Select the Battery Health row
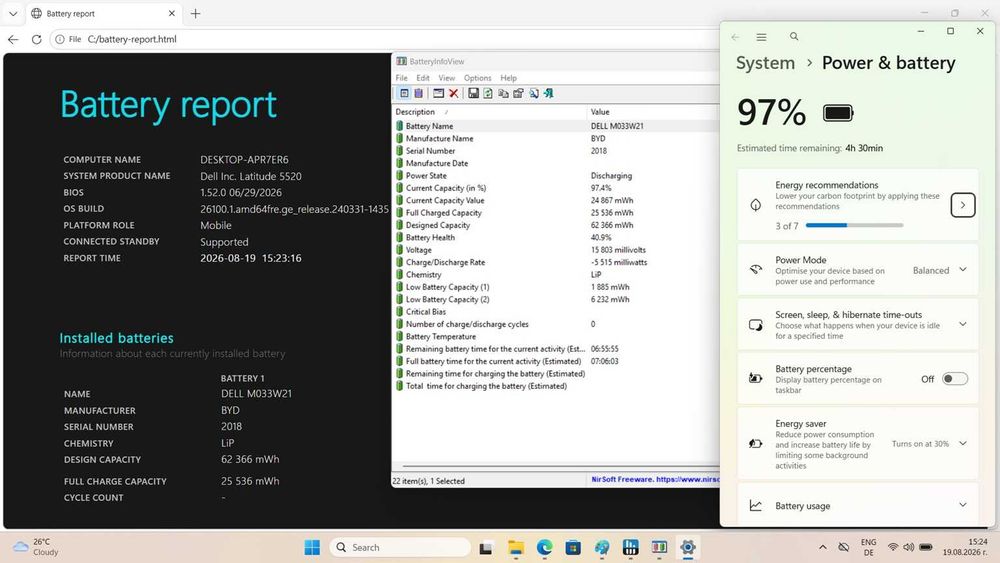Viewport: 1000px width, 563px height. click(556, 237)
